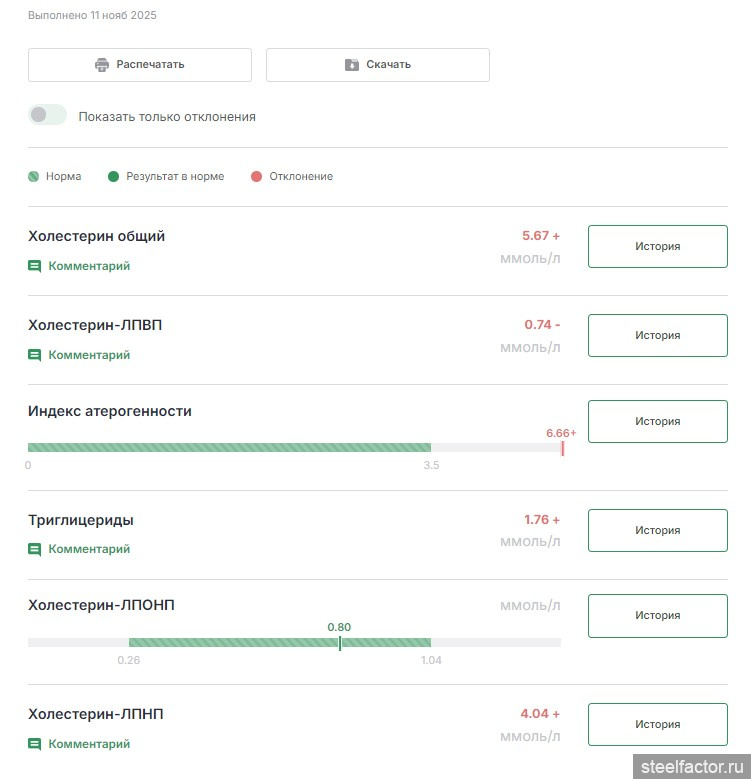The height and width of the screenshot is (779, 751).
Task: Open Комментарий link under Холестерин общий
Action: 89,266
